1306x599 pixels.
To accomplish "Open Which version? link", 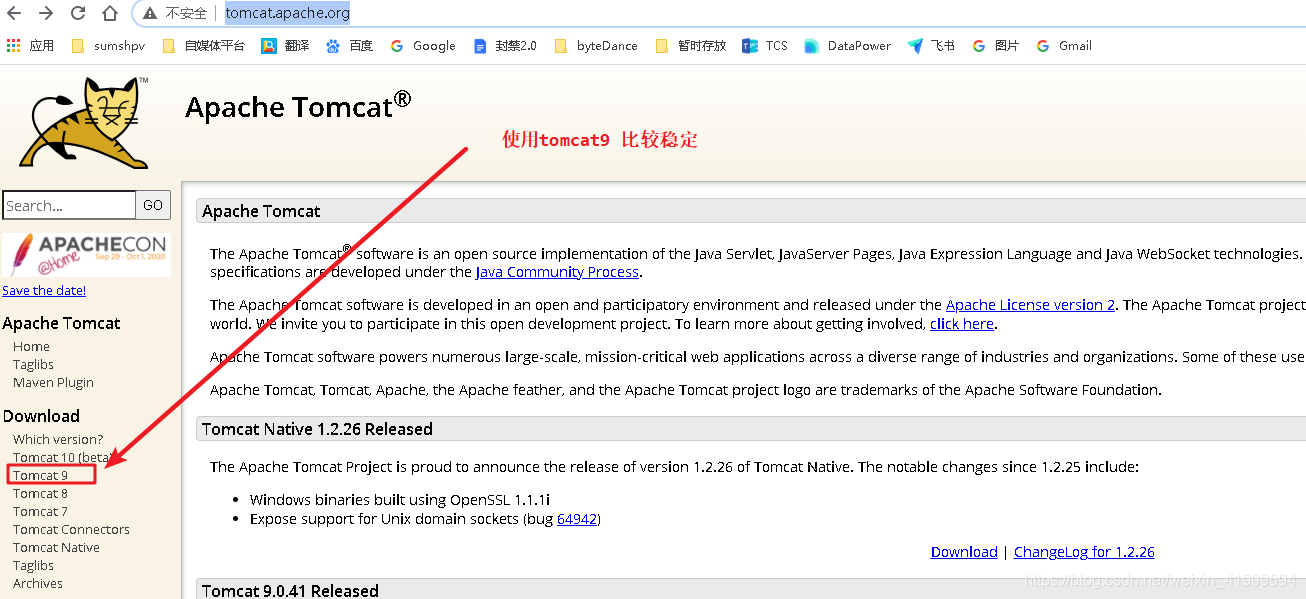I will [58, 440].
